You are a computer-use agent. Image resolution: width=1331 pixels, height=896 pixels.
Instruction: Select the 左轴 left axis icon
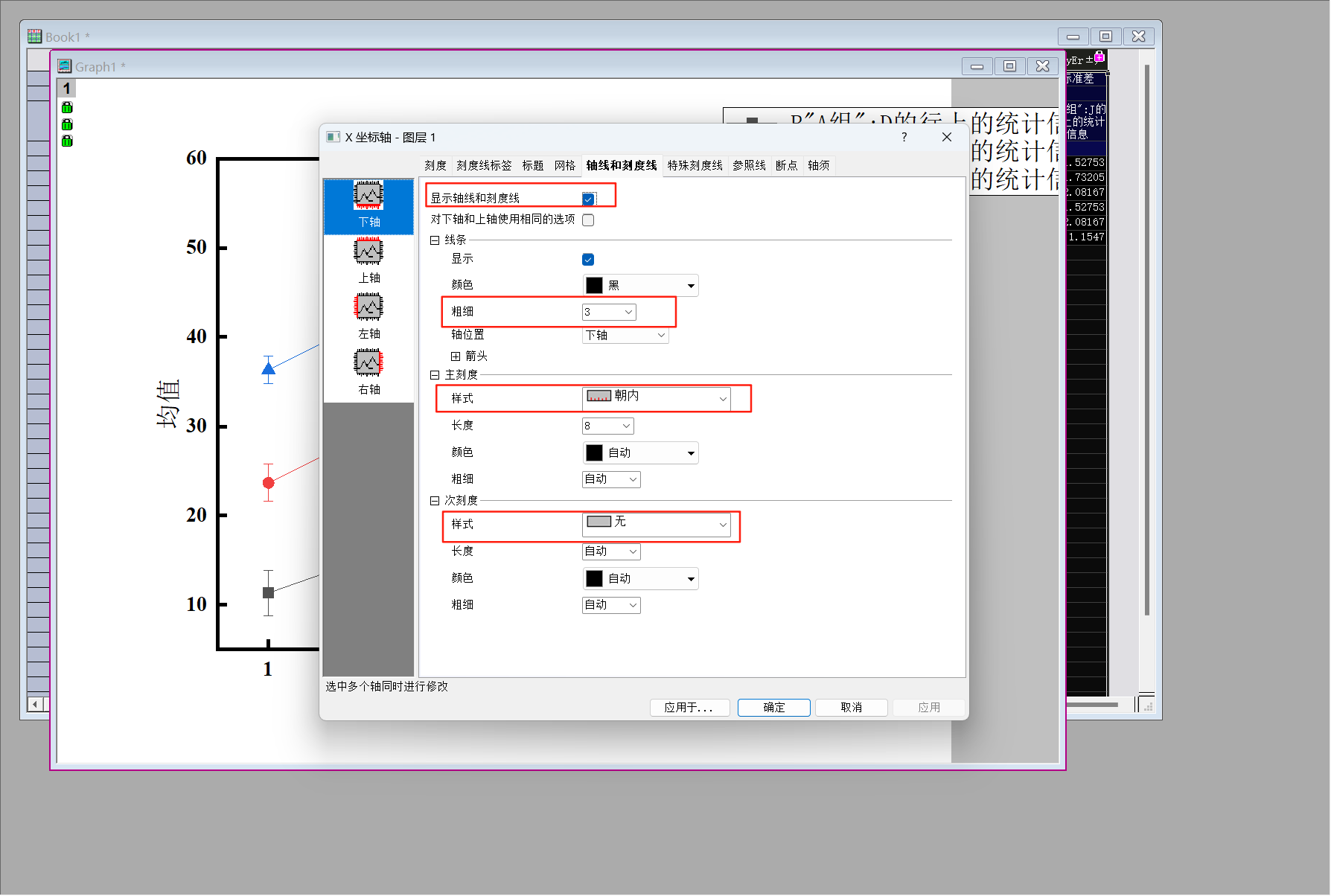click(368, 307)
